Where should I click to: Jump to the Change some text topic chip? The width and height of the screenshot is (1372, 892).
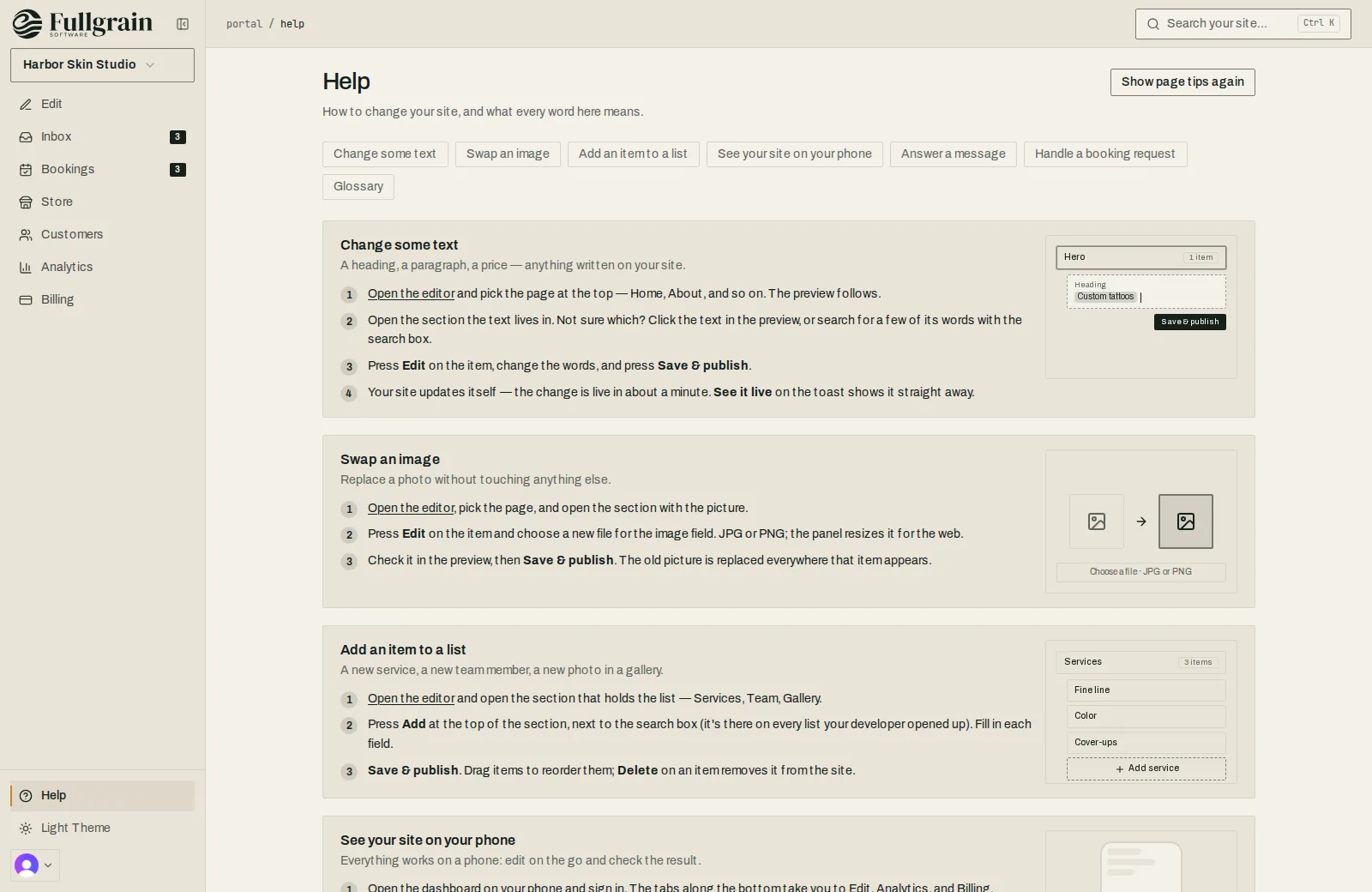385,154
